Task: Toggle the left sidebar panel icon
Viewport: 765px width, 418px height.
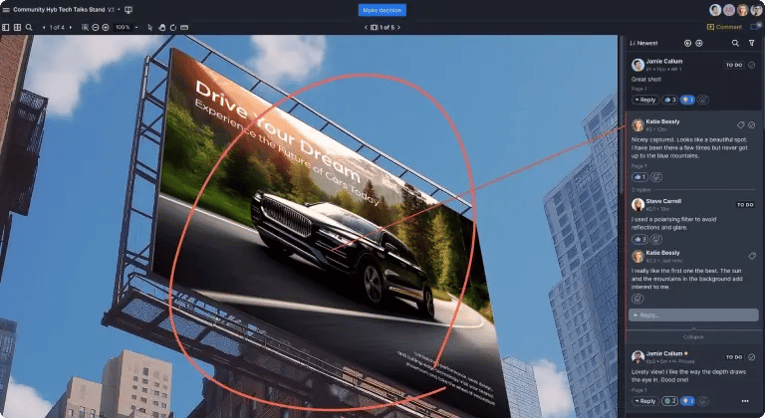Action: click(x=6, y=27)
